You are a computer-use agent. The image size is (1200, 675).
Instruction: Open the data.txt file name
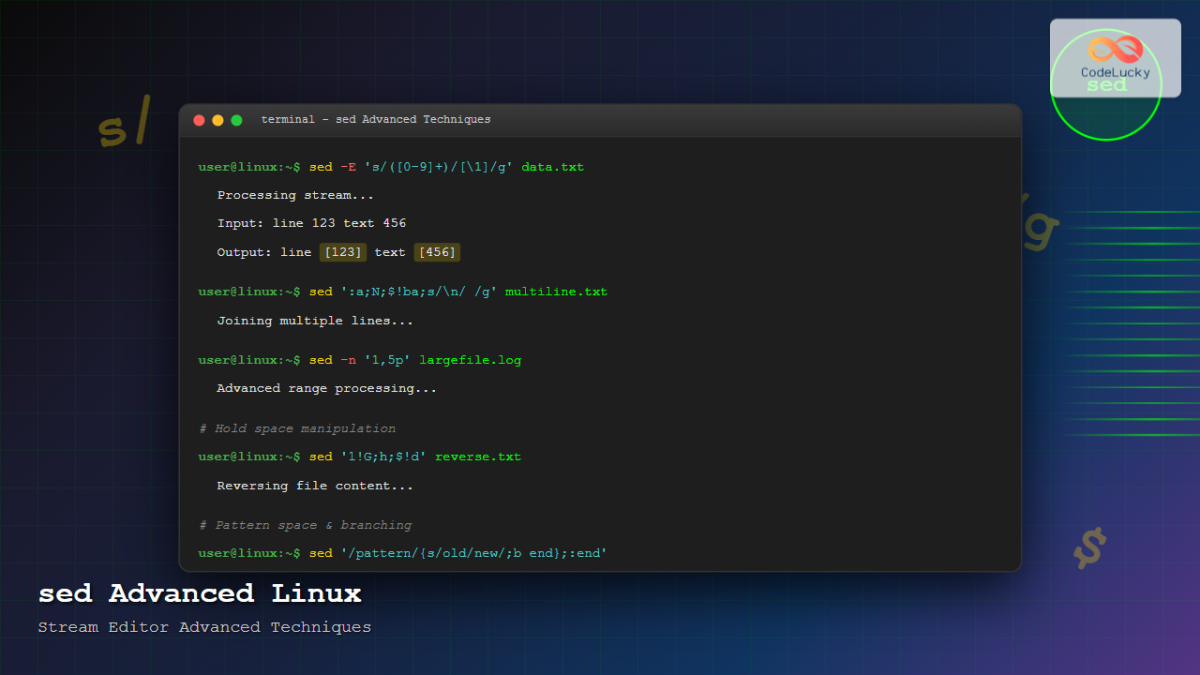click(x=553, y=166)
